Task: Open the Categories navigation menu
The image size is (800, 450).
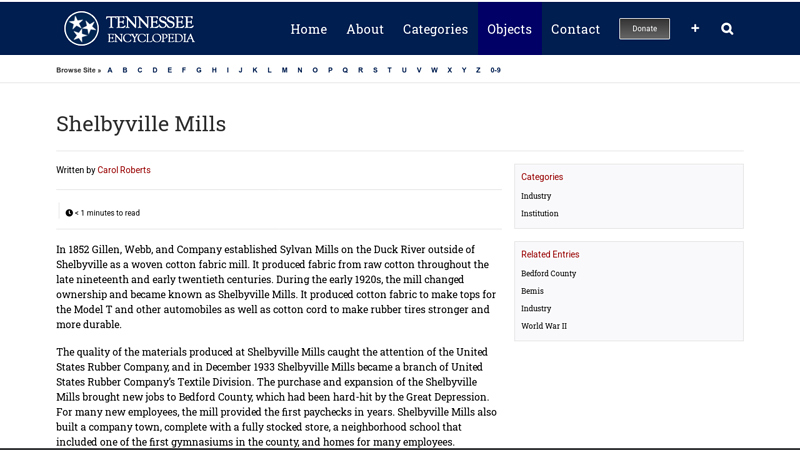Action: coord(435,29)
